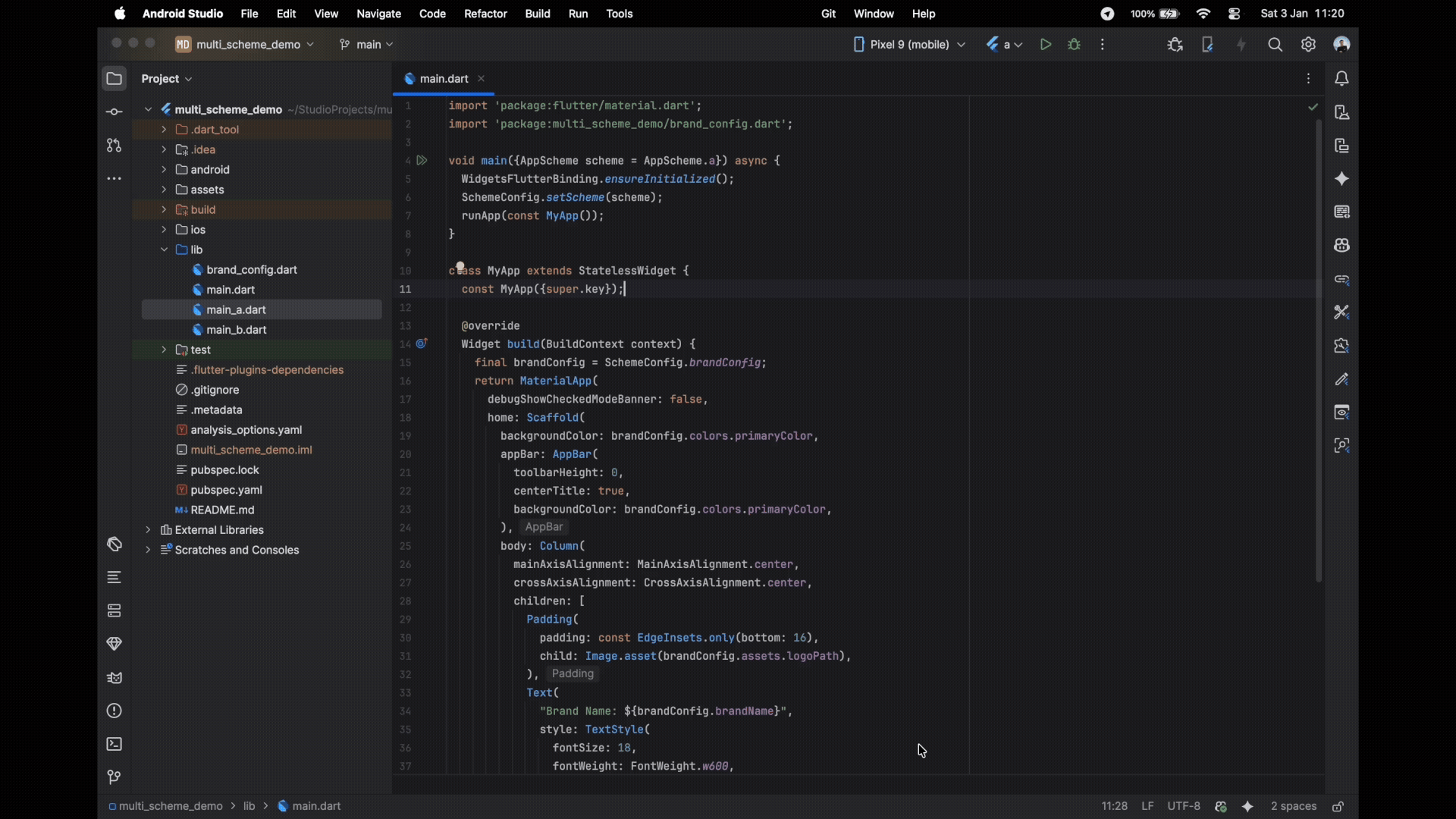Screen dimensions: 1456x819
Task: Open the Logcat tool window icon
Action: pyautogui.click(x=114, y=678)
